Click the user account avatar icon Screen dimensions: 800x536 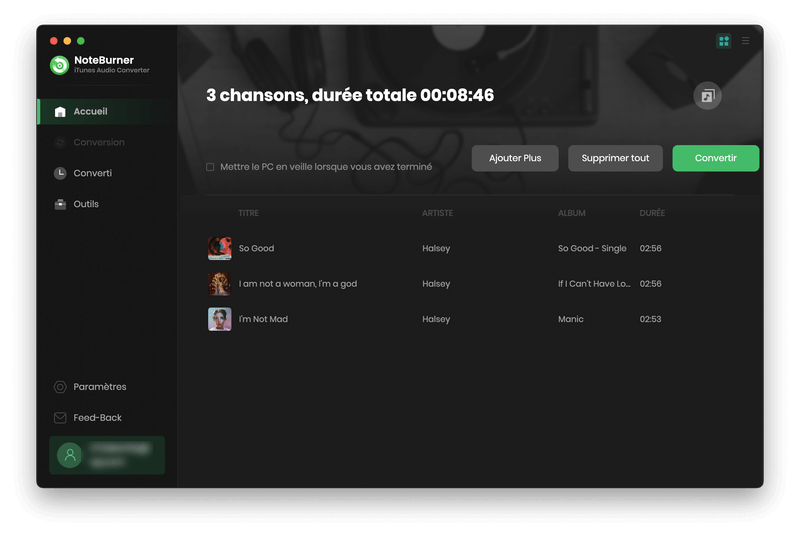coord(69,455)
